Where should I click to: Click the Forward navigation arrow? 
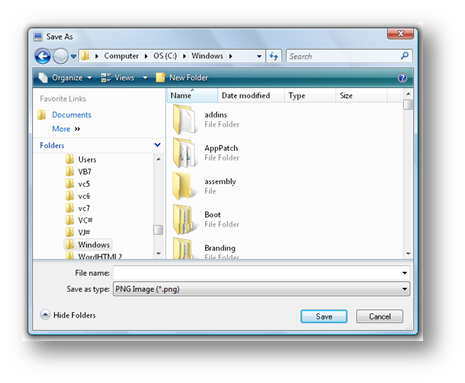pos(60,56)
